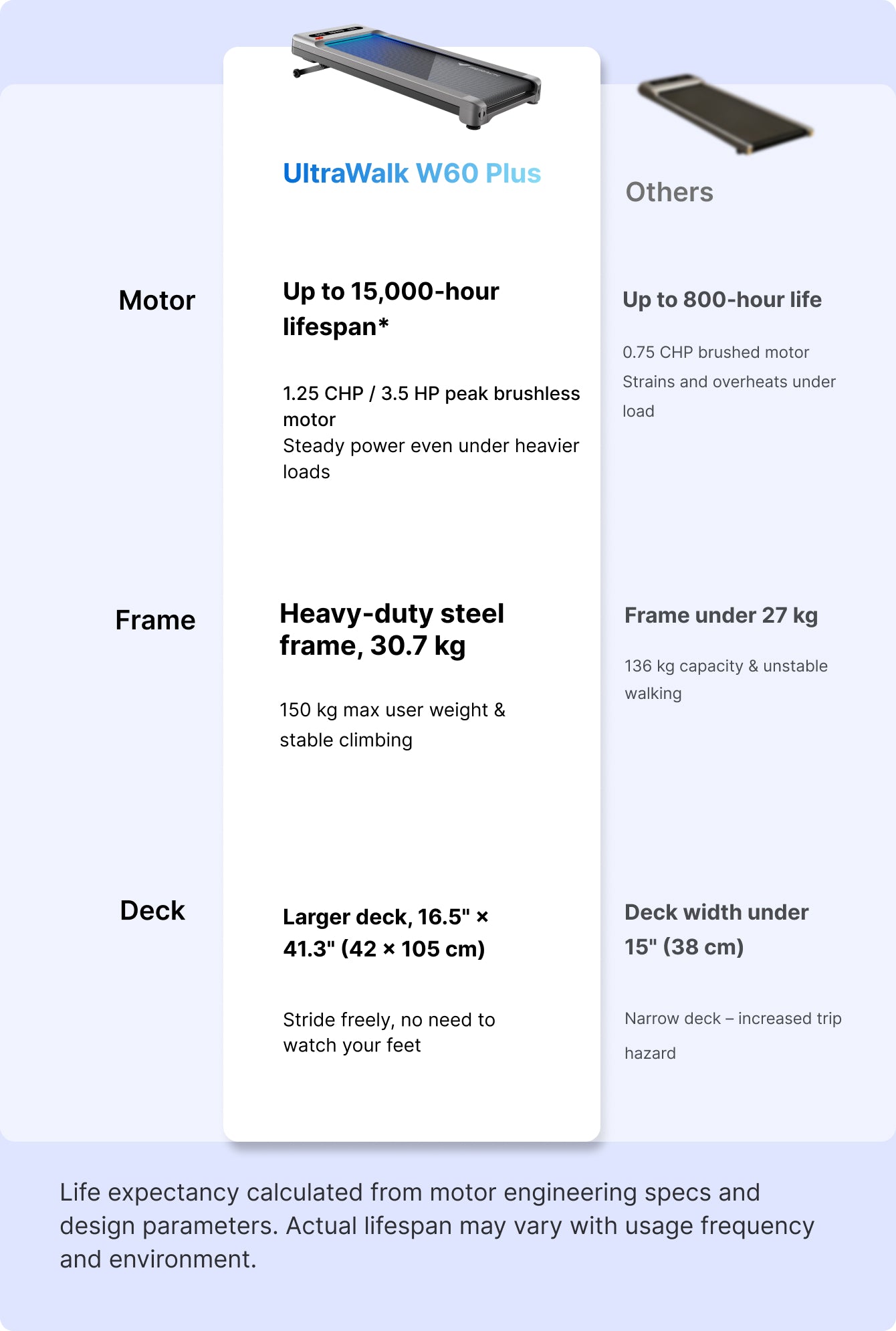Click Up to 800-hour life heading
Image resolution: width=896 pixels, height=1331 pixels.
point(722,300)
